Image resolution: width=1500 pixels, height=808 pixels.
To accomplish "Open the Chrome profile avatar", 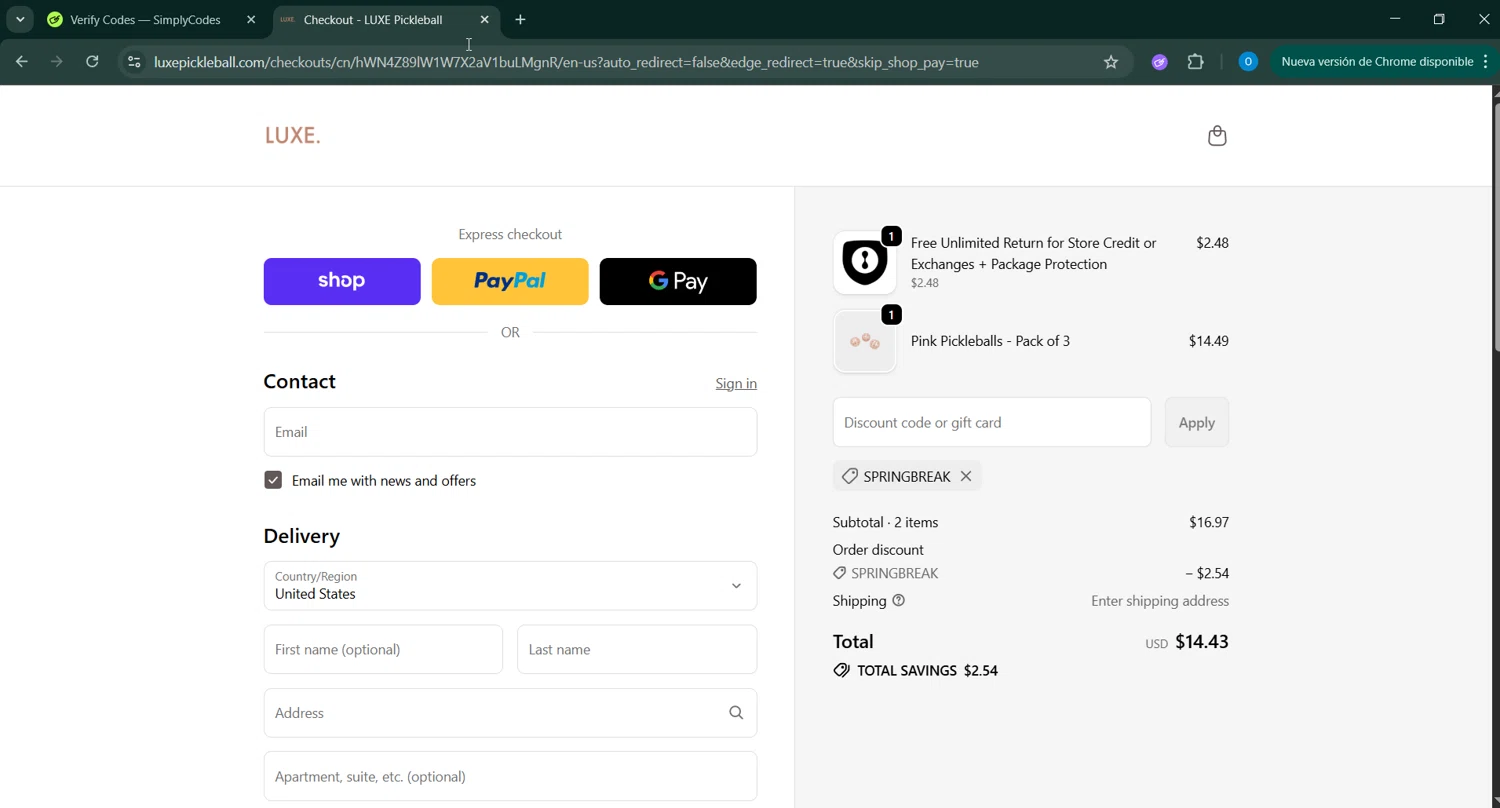I will (1248, 62).
